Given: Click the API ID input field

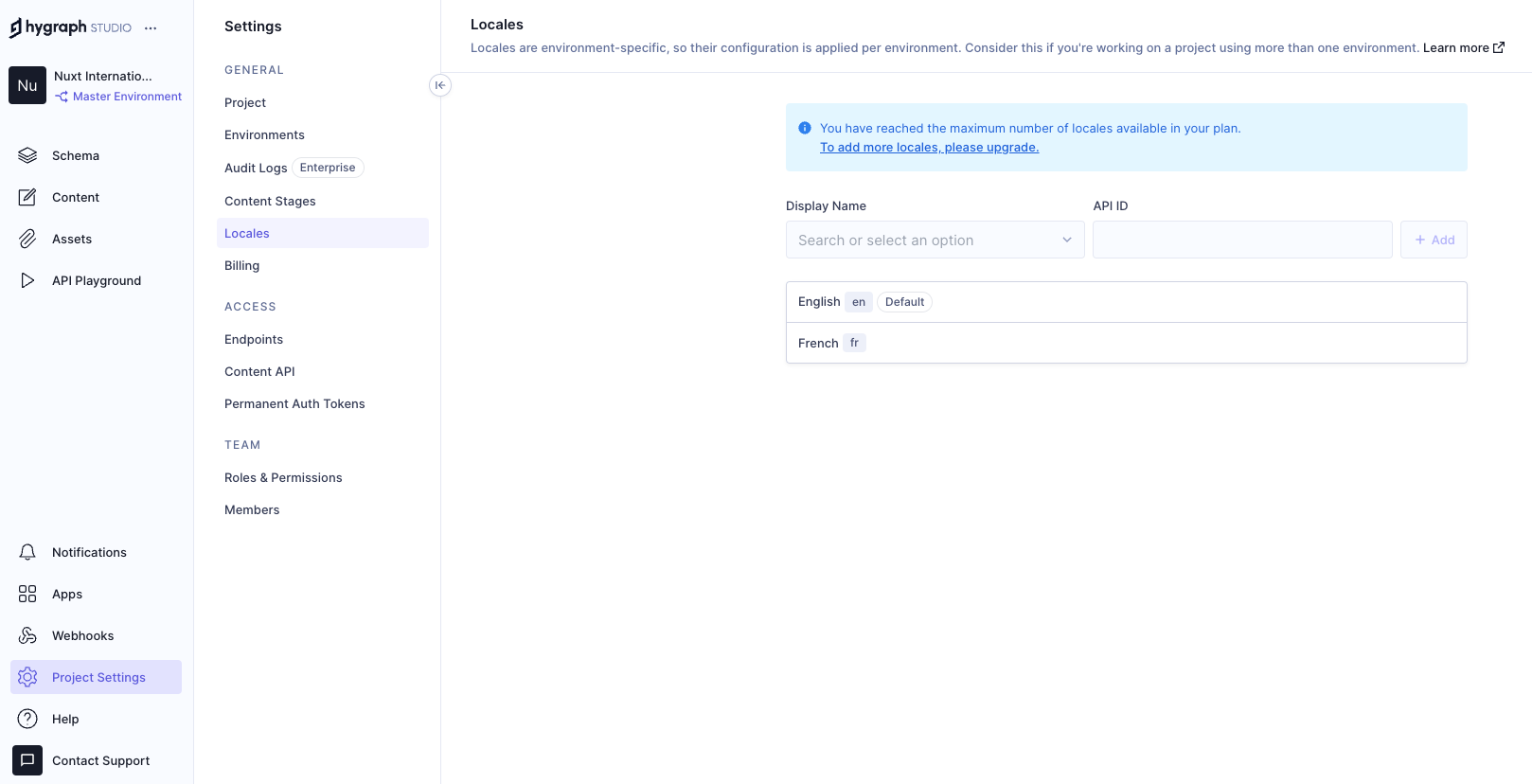Looking at the screenshot, I should click(x=1241, y=241).
